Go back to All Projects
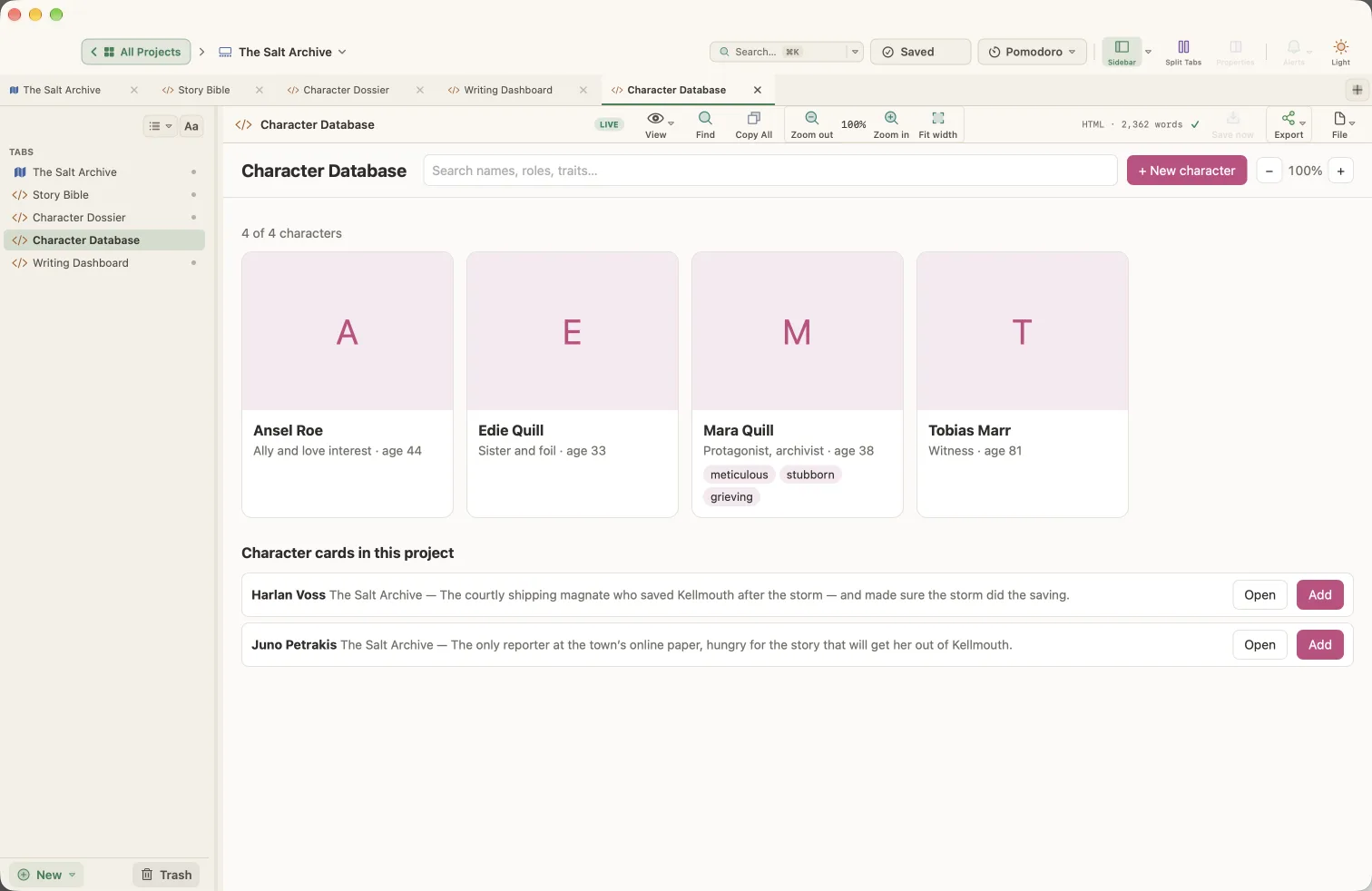 (x=136, y=52)
